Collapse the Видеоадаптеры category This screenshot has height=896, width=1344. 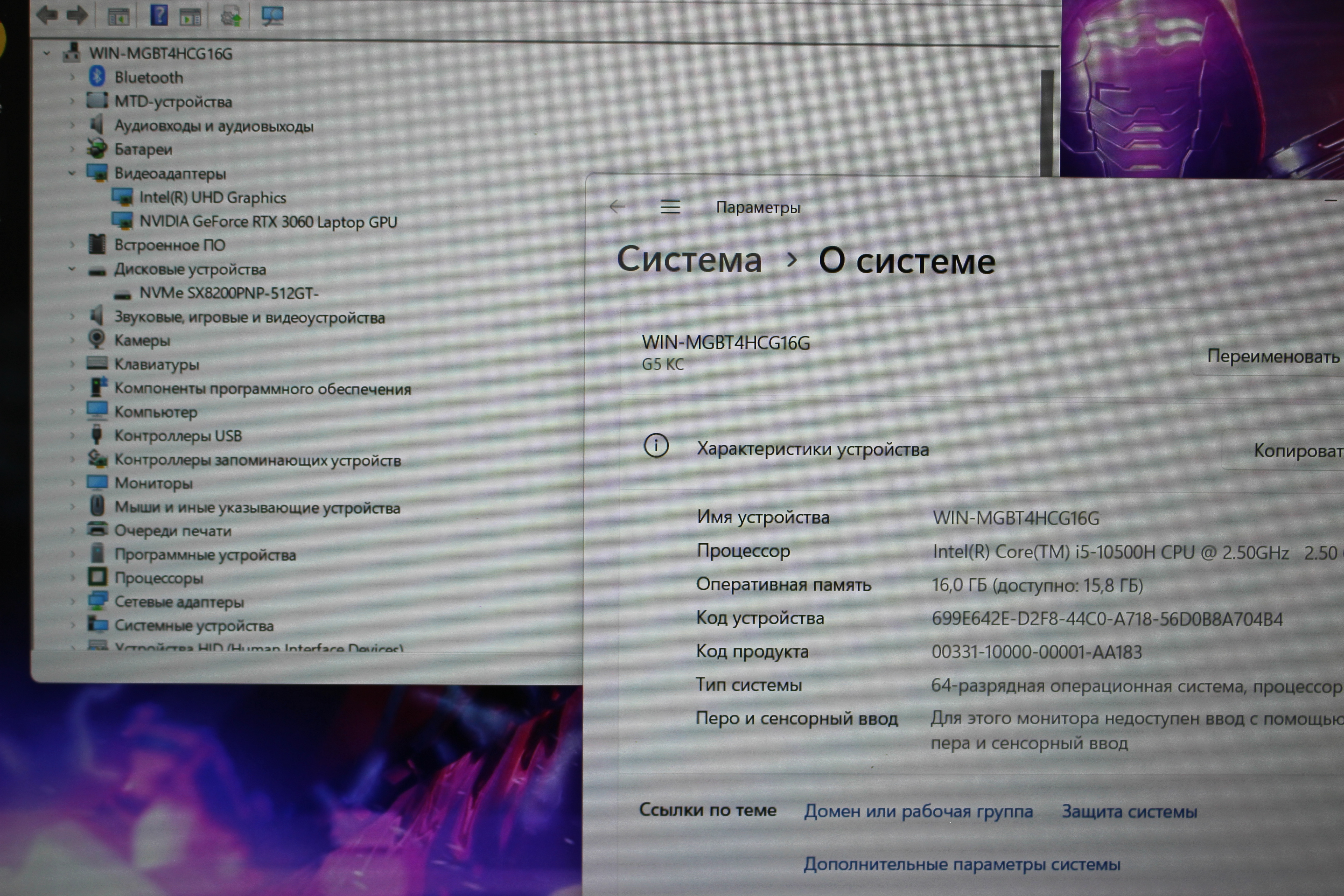pos(72,173)
